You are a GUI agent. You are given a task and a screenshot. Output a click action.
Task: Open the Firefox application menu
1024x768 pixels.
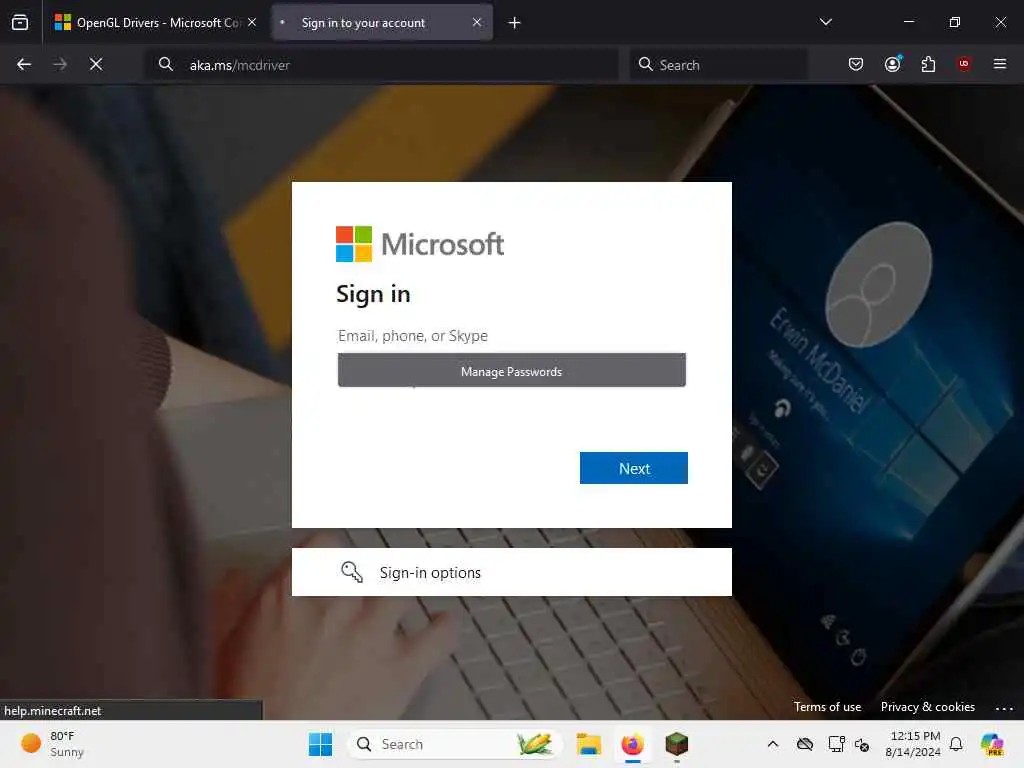pyautogui.click(x=1000, y=64)
